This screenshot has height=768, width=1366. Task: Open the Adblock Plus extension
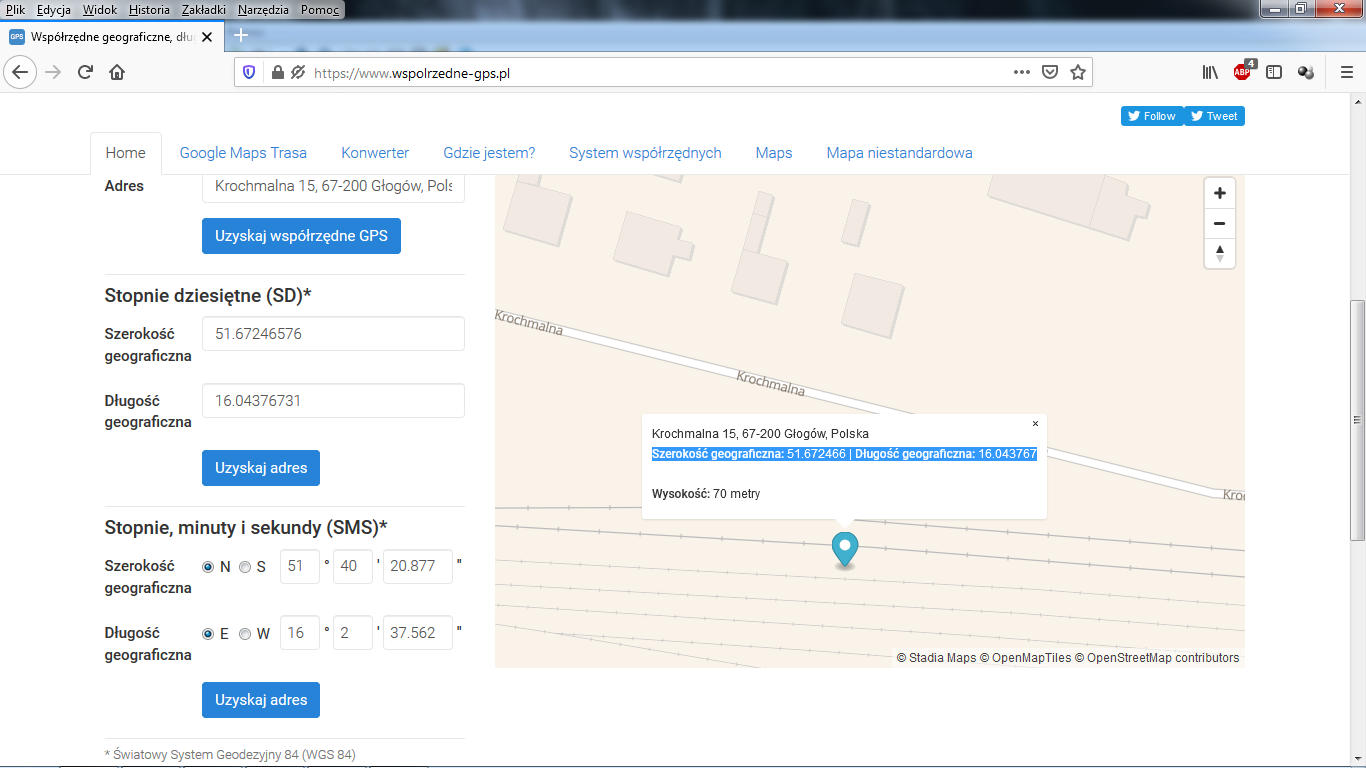pyautogui.click(x=1243, y=71)
